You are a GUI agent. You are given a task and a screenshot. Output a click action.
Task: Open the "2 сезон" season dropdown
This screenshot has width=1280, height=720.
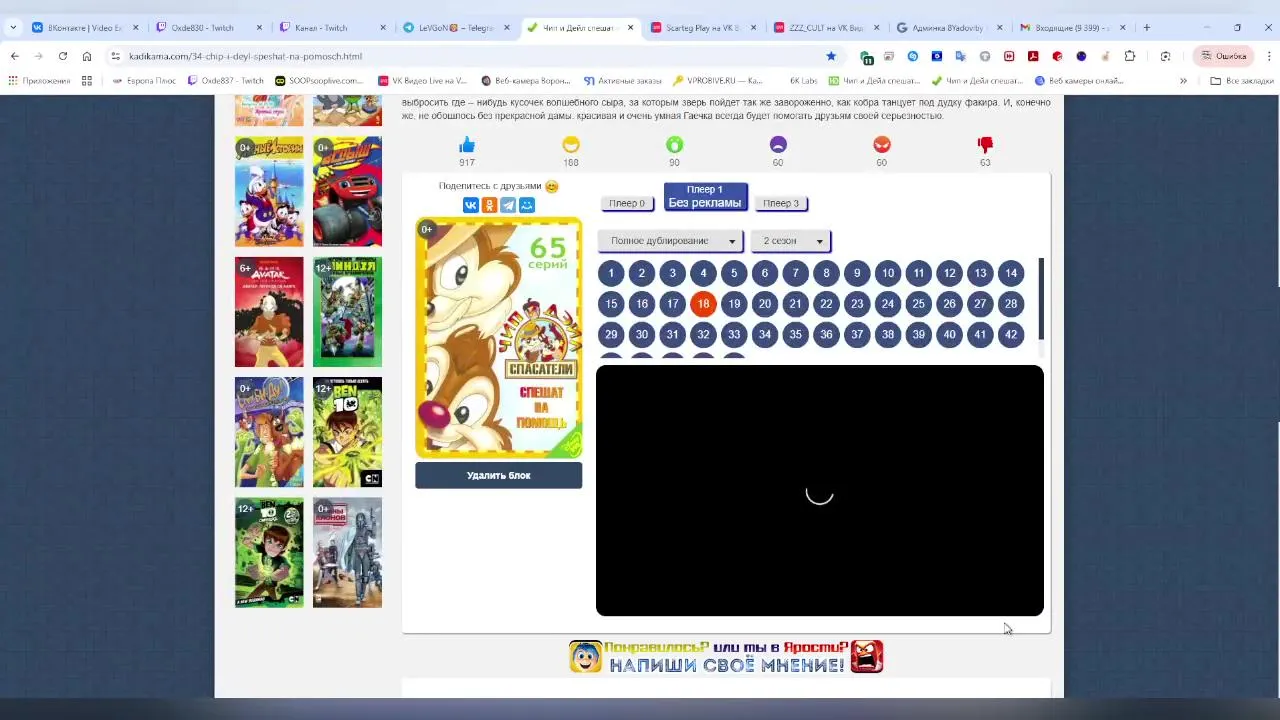pos(791,241)
